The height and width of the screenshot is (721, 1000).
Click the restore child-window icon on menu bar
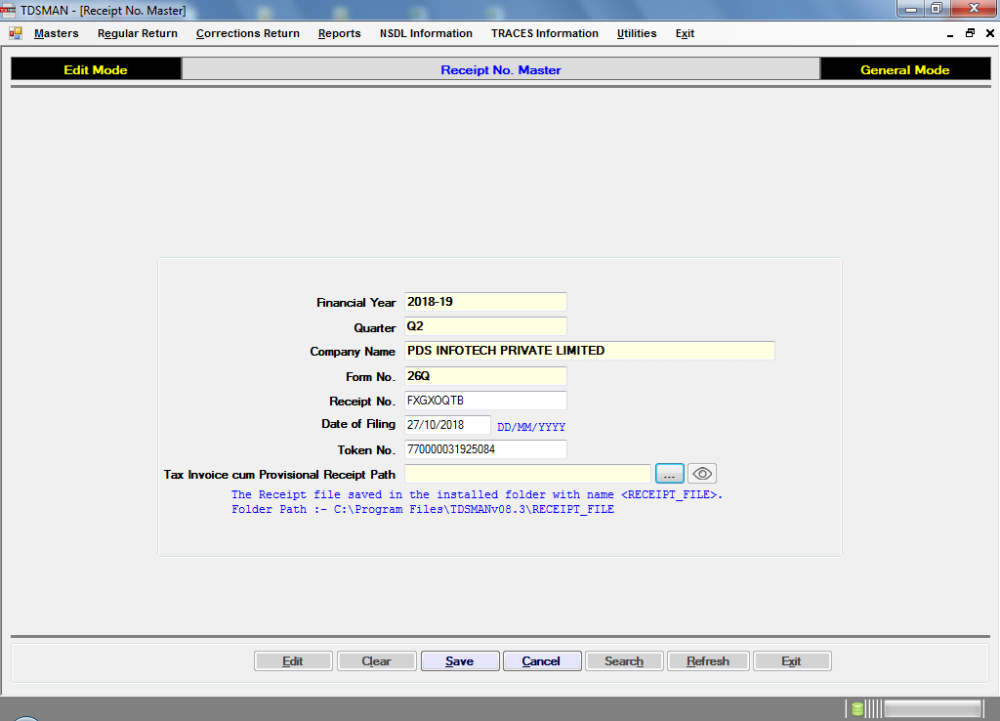point(969,33)
